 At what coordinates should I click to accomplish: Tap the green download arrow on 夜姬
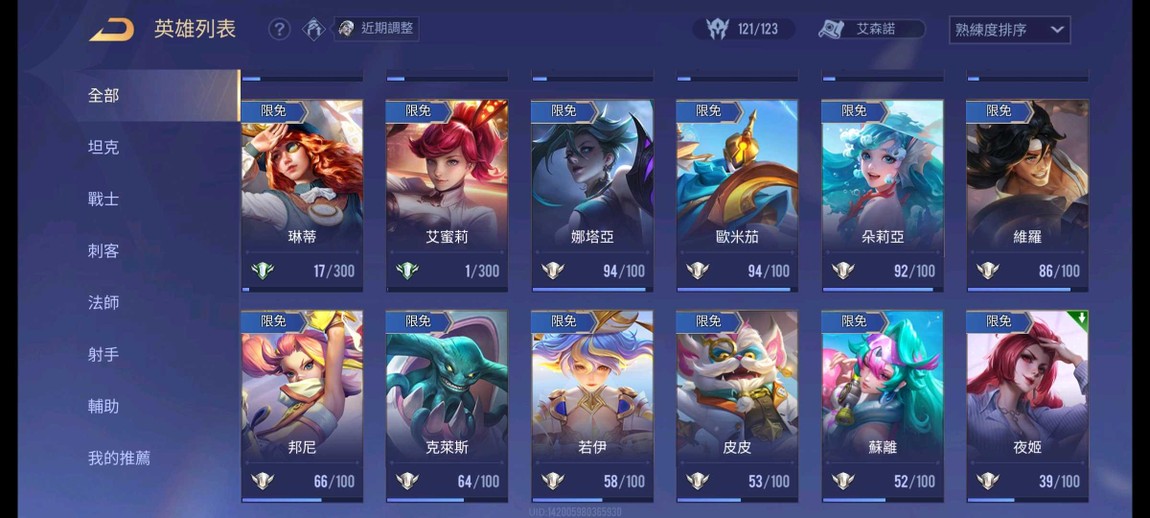coord(1080,319)
